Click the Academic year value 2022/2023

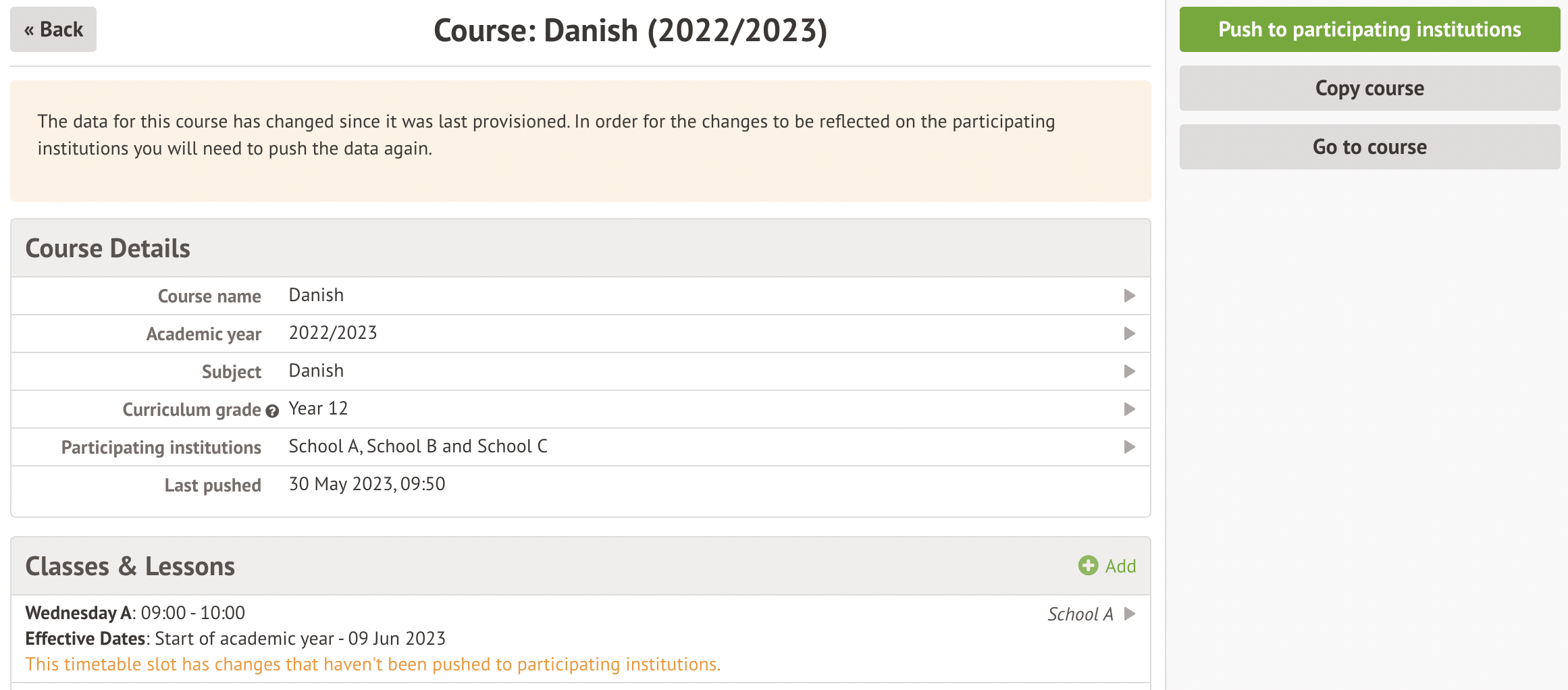click(x=333, y=333)
